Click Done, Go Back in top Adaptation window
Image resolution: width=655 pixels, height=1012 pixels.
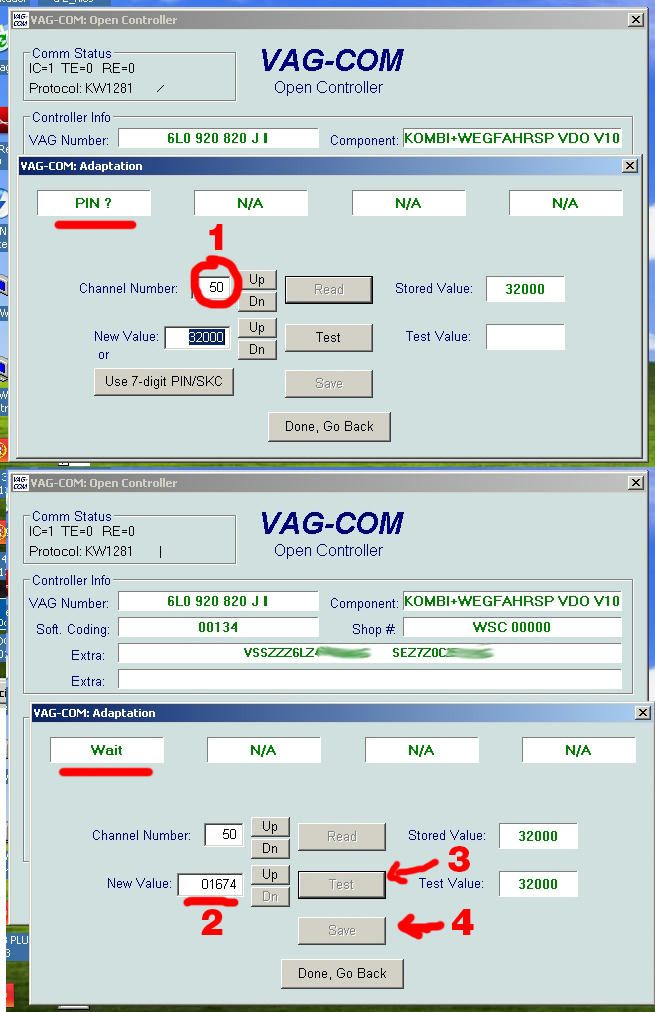pos(329,427)
